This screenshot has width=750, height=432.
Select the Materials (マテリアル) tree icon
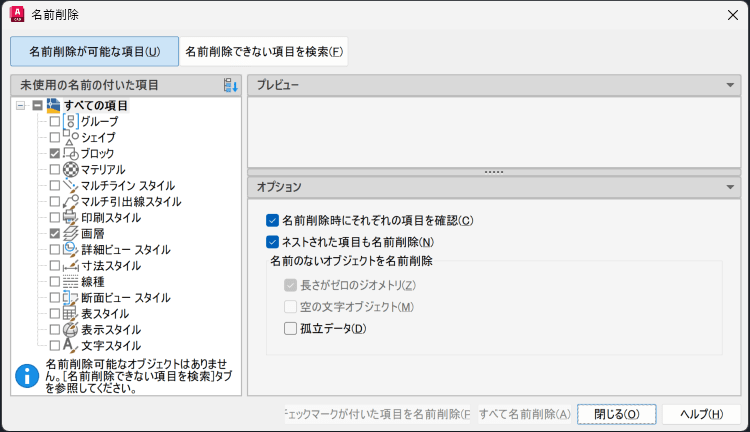pyautogui.click(x=71, y=170)
